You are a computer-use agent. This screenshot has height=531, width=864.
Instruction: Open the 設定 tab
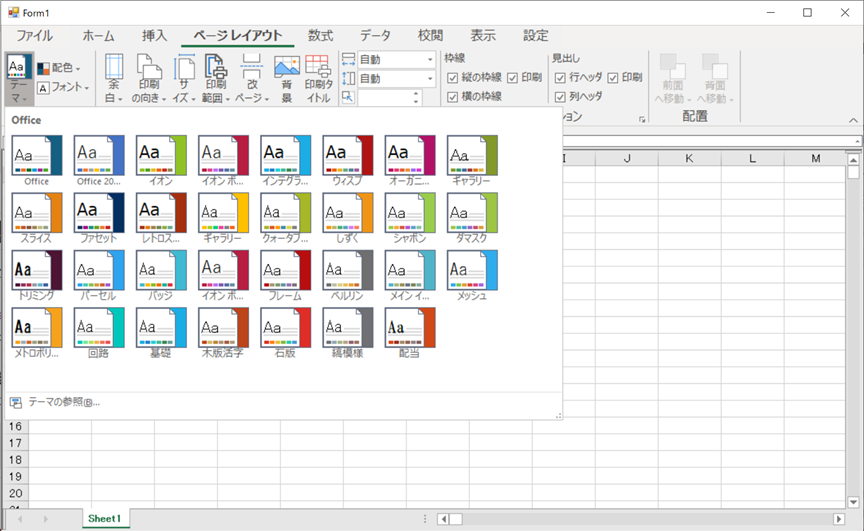click(x=536, y=36)
